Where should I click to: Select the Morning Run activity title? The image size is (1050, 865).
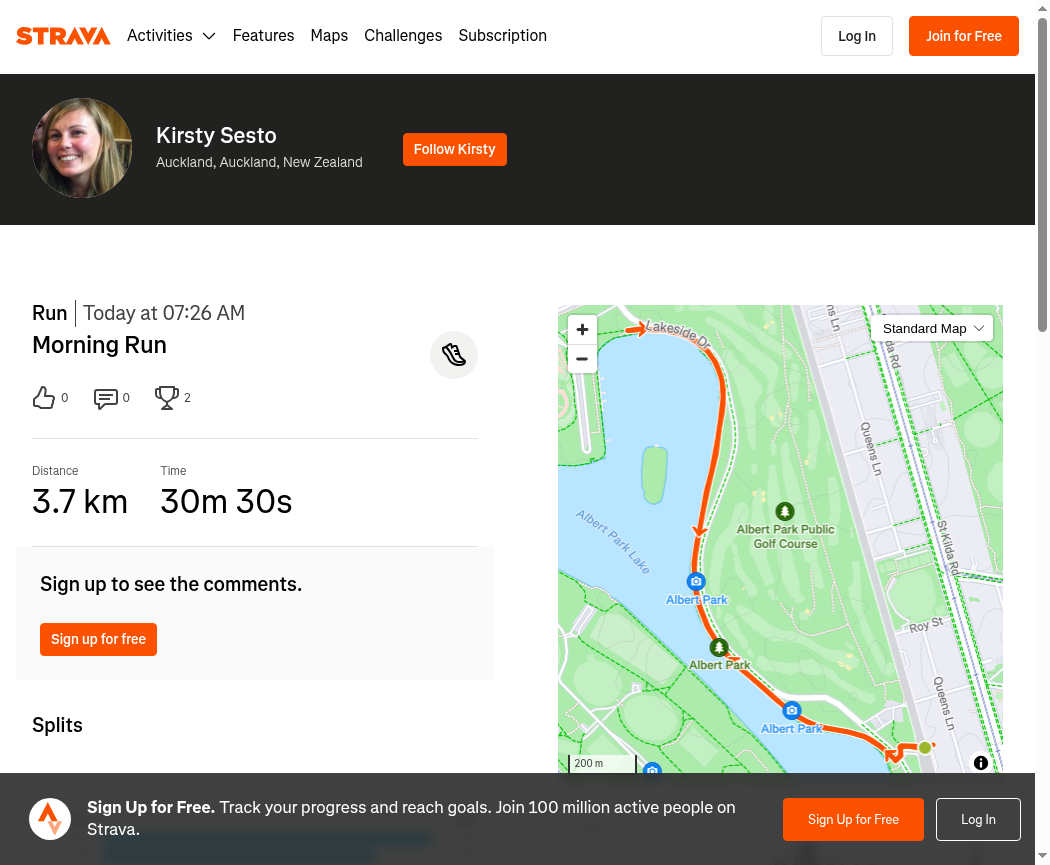point(99,345)
